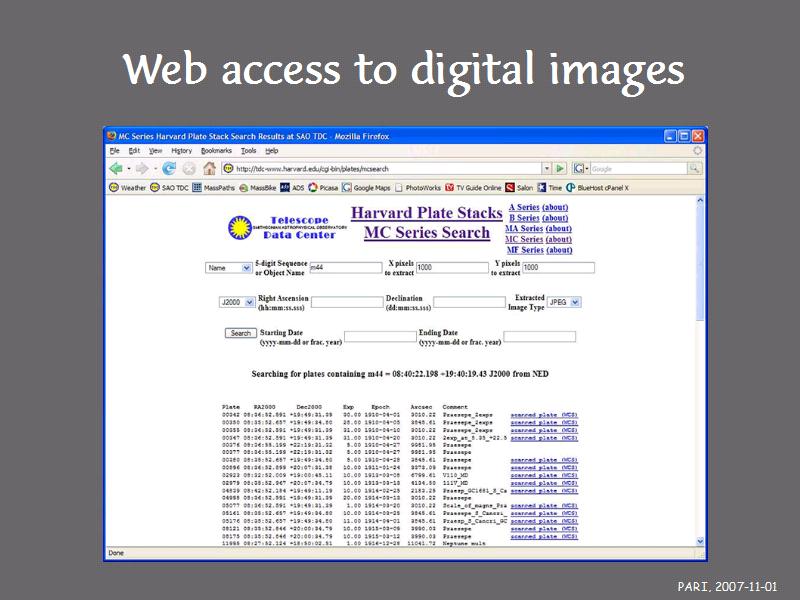Click the green Go arrow beside the URL
Viewport: 800px width, 600px height.
click(560, 168)
